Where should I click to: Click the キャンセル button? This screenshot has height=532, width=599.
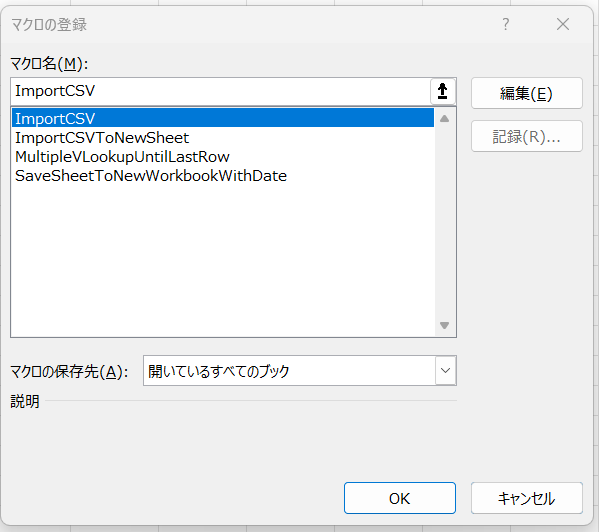point(527,498)
